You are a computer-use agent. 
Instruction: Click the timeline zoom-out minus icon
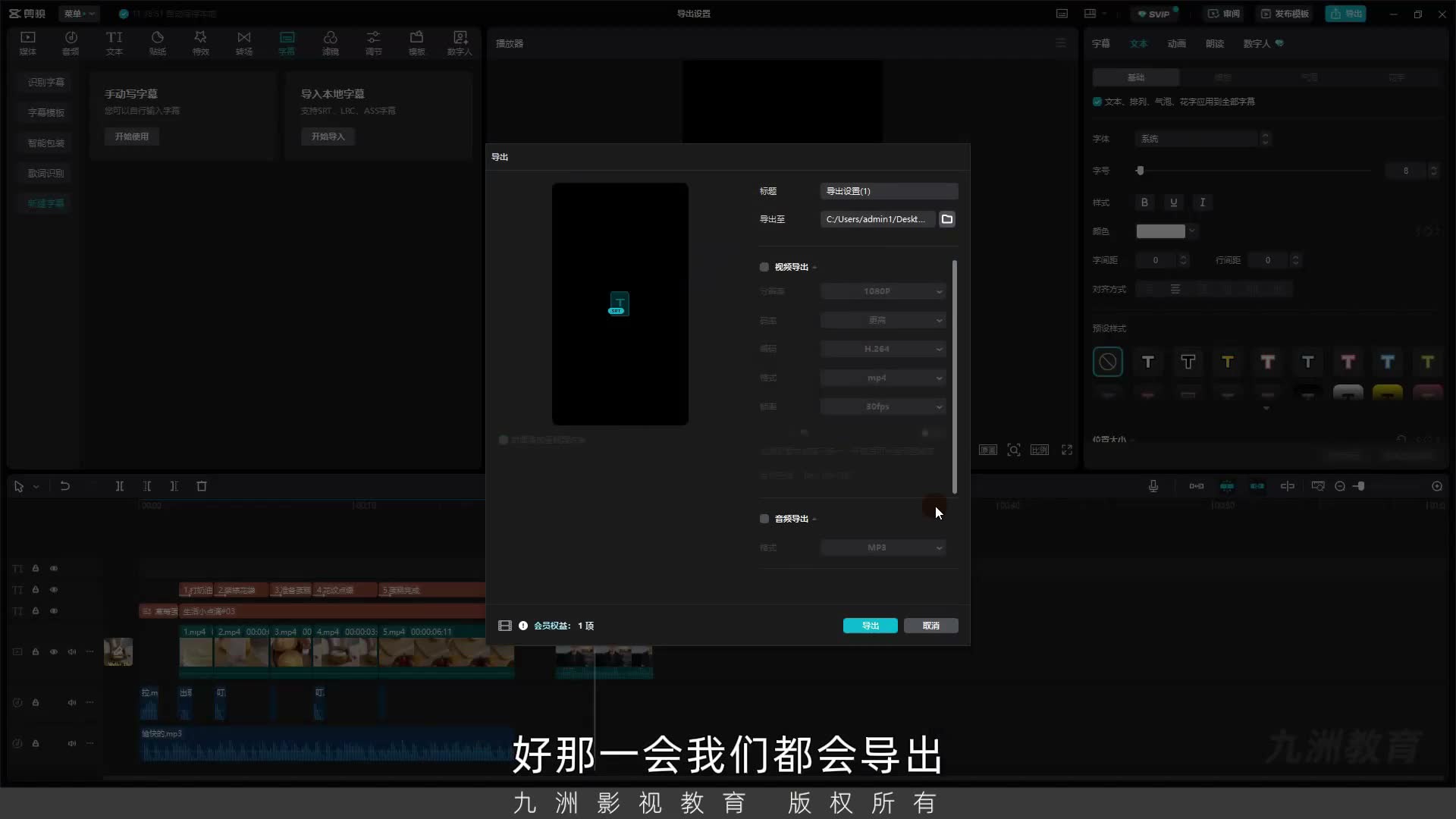pyautogui.click(x=1340, y=486)
